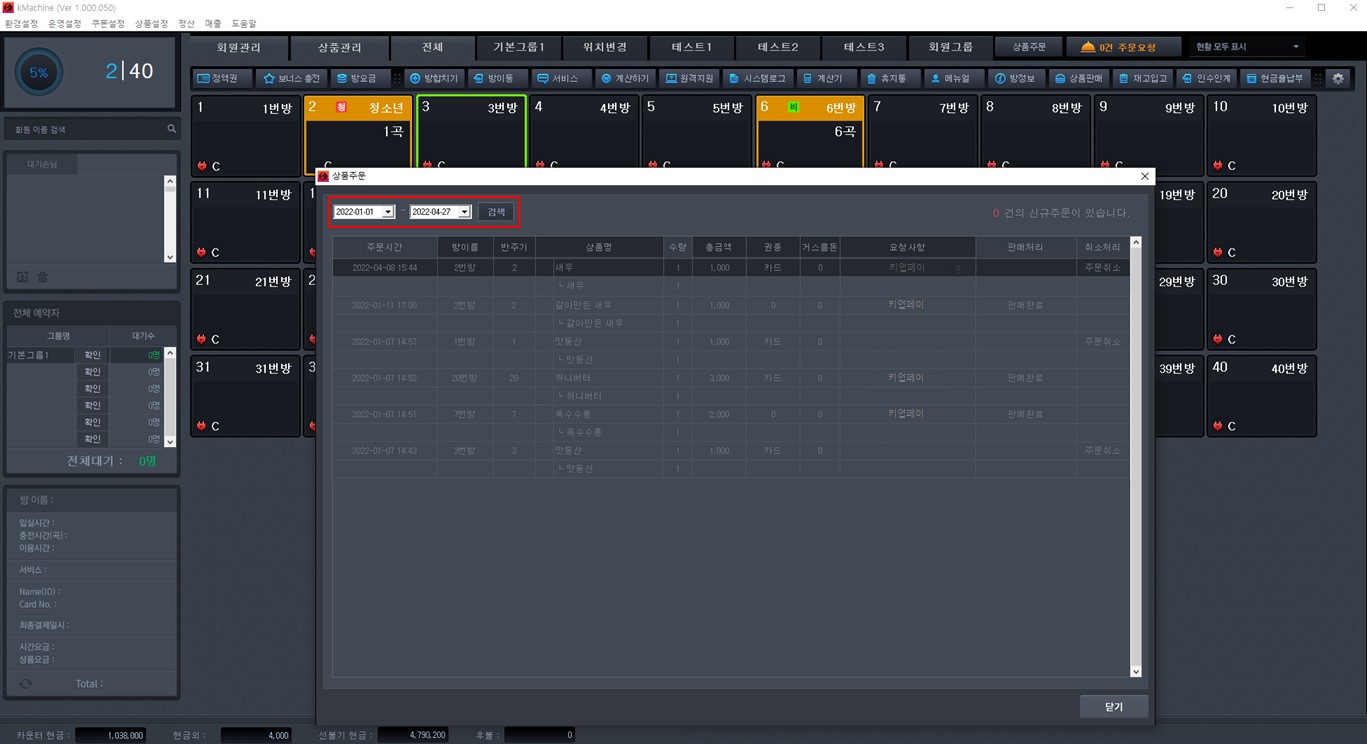Click the order list scrollbar down arrow
The width and height of the screenshot is (1367, 744).
(1135, 672)
